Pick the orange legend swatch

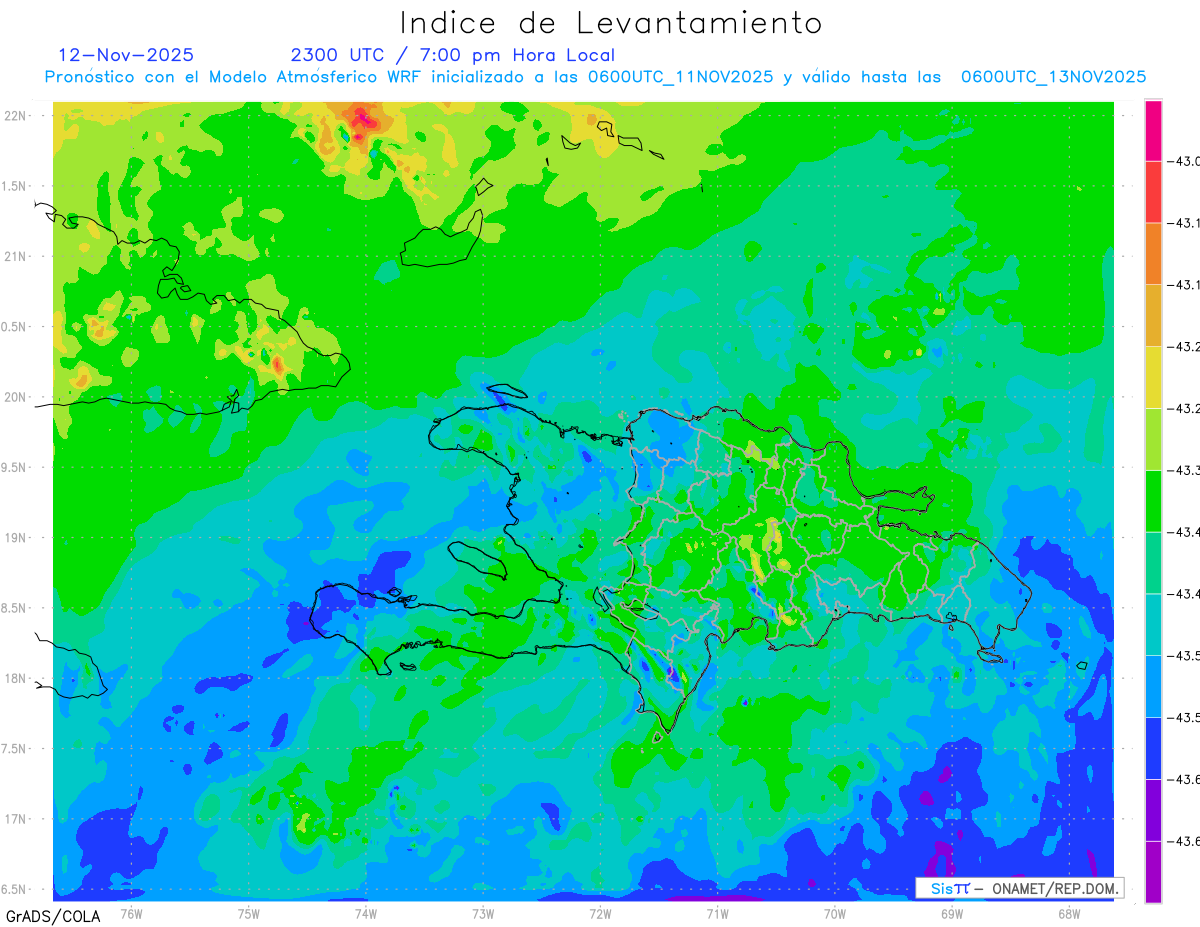[1153, 254]
